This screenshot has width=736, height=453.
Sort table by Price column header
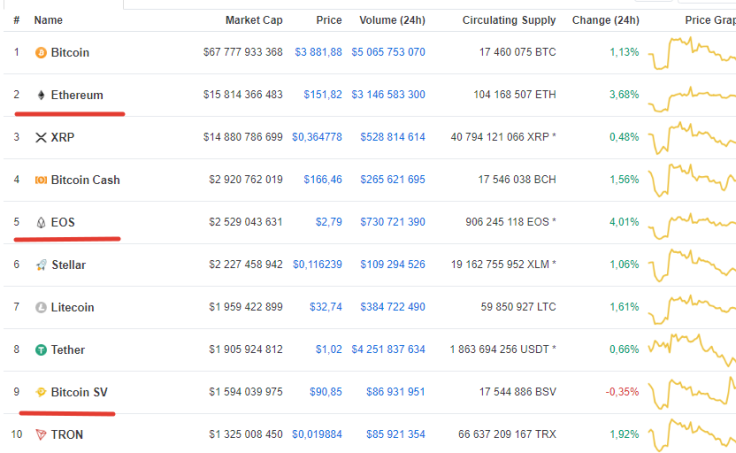point(329,20)
